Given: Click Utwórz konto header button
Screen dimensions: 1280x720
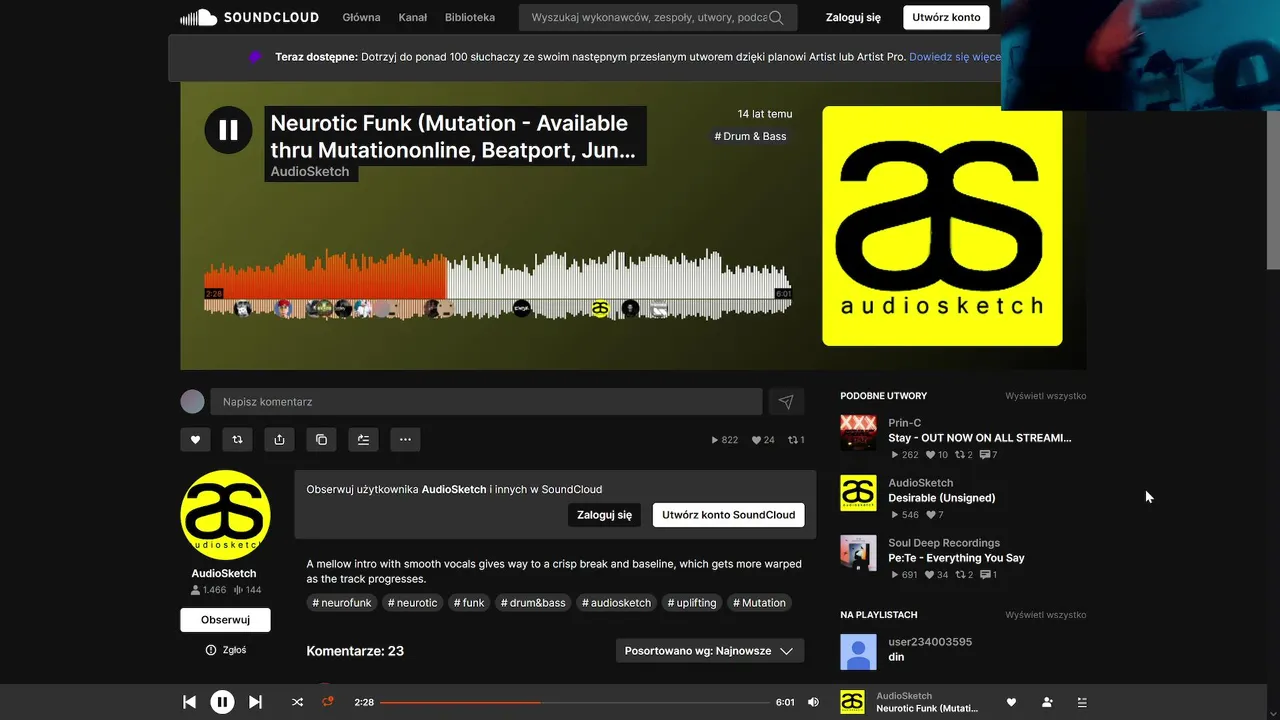Looking at the screenshot, I should point(946,17).
